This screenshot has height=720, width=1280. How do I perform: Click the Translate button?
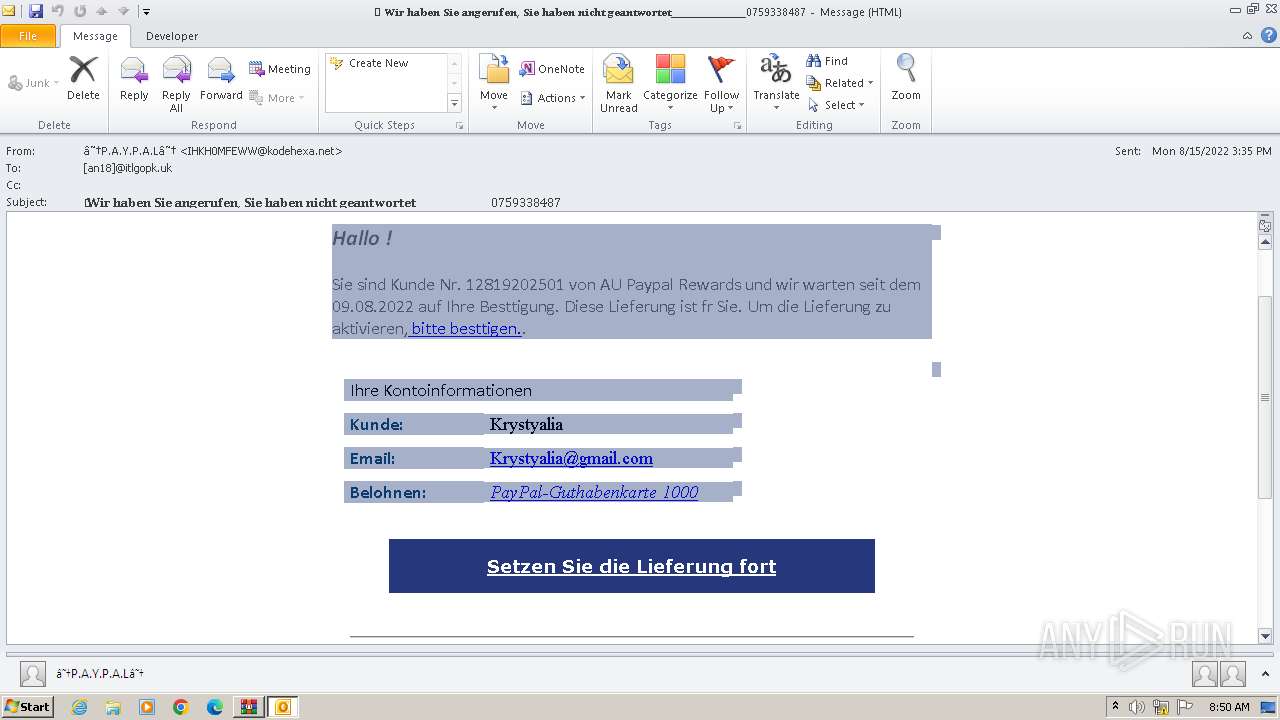776,84
